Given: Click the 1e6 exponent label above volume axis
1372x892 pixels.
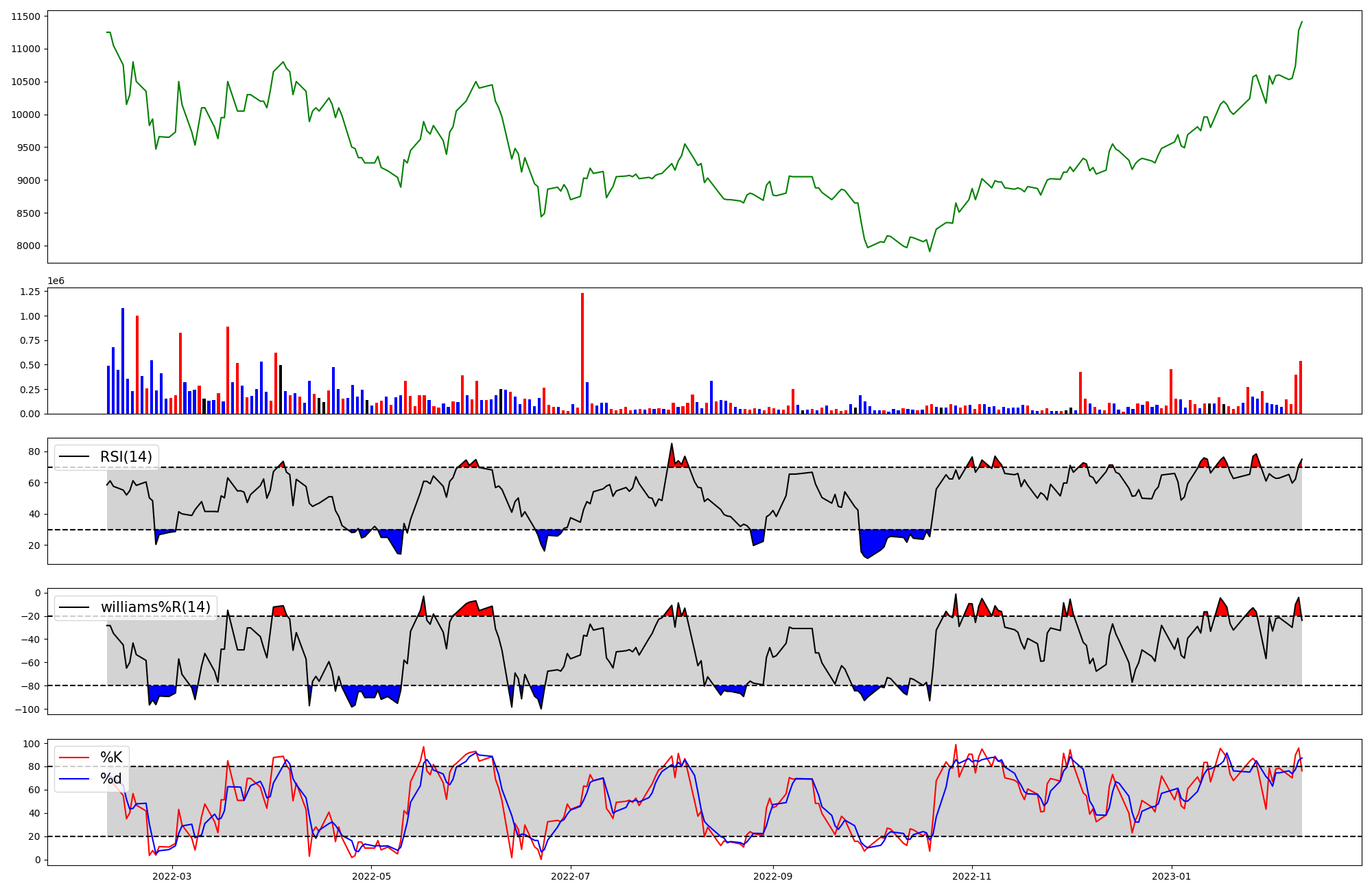Looking at the screenshot, I should [x=56, y=281].
